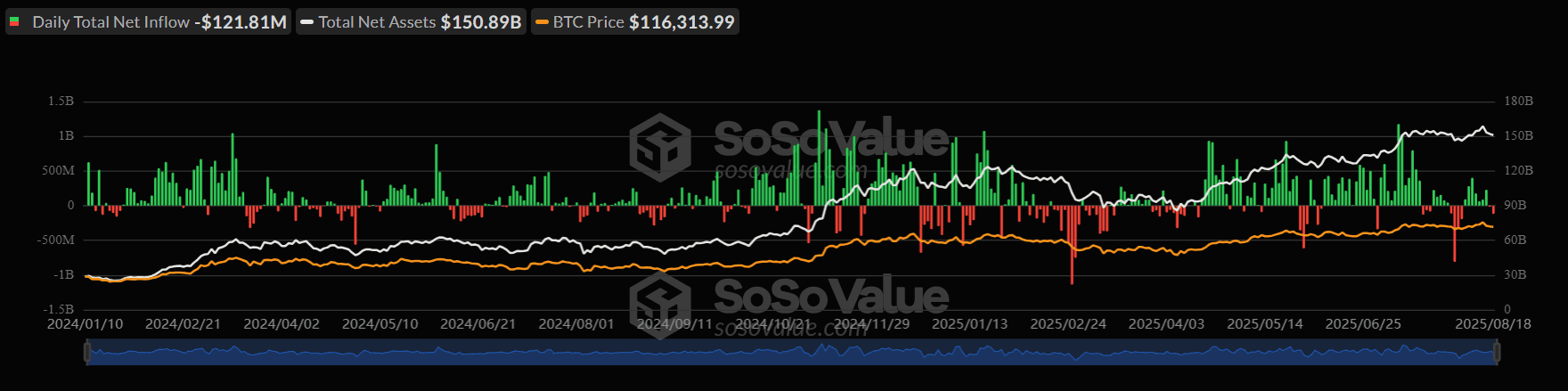This screenshot has width=1568, height=391.
Task: Click the 2024/02/21 date axis label
Action: 183,324
